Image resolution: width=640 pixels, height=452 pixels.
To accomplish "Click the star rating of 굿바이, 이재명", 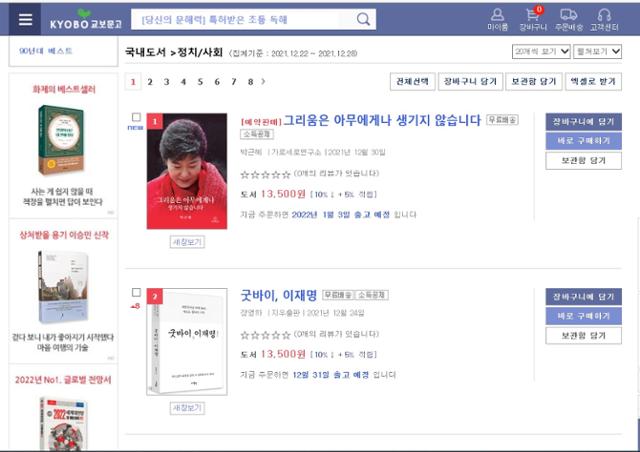I will pyautogui.click(x=265, y=335).
